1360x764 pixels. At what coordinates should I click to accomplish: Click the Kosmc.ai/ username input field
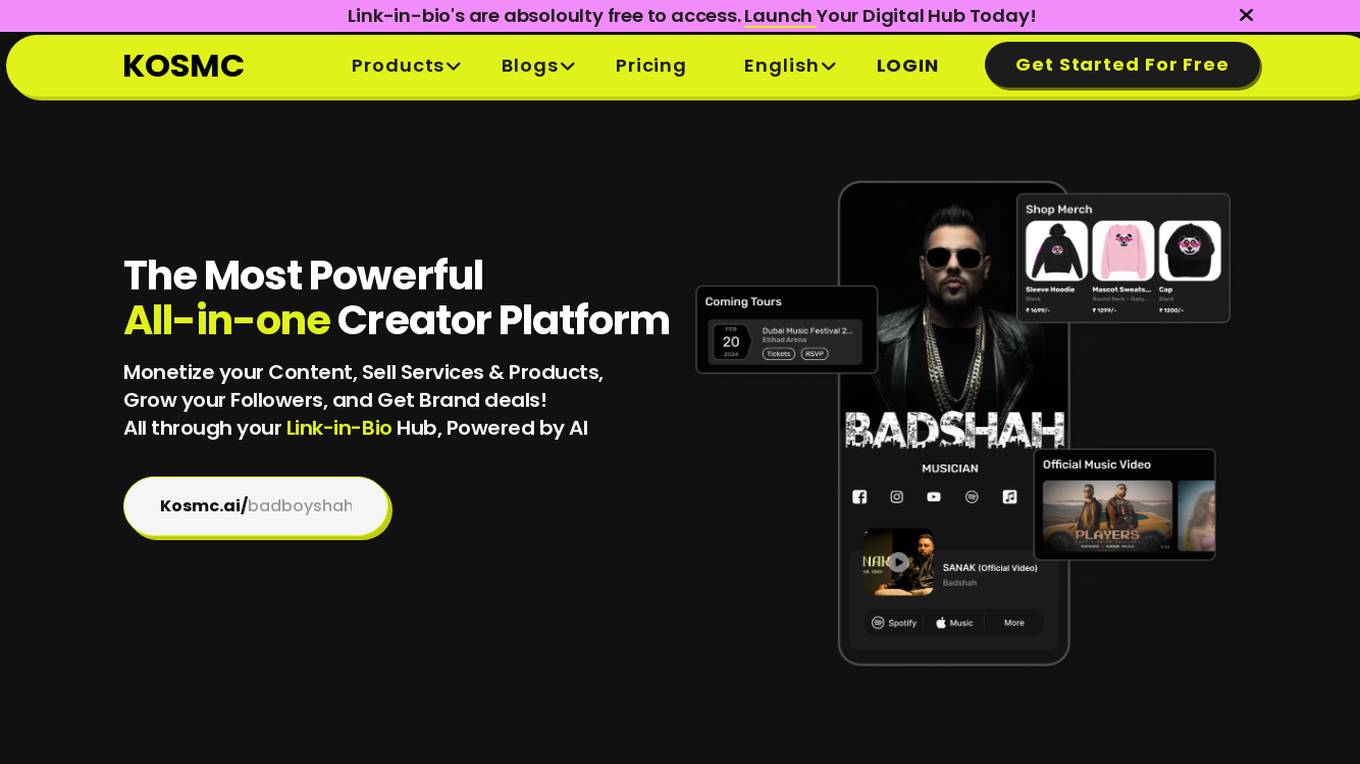click(x=256, y=506)
